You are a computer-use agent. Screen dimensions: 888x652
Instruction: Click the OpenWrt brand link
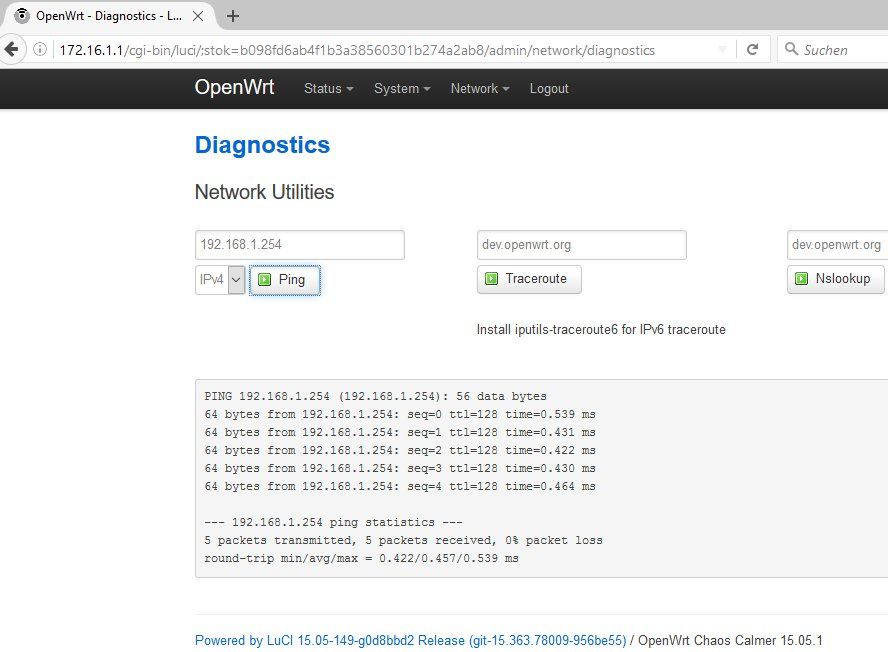[234, 87]
